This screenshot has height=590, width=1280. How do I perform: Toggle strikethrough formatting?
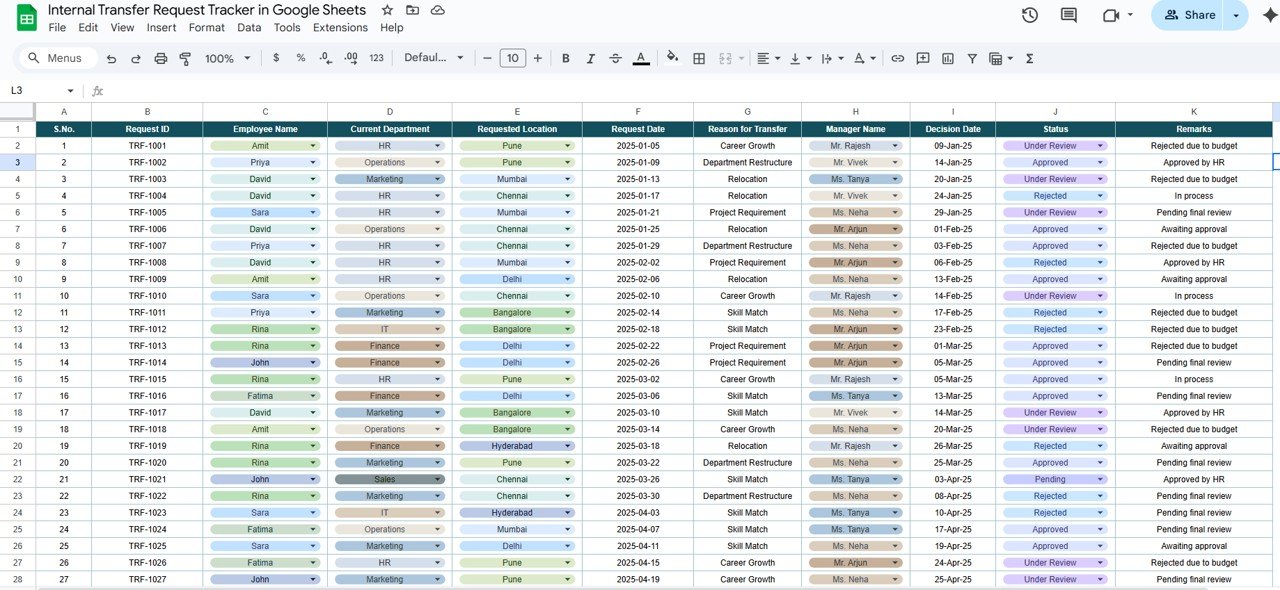pyautogui.click(x=615, y=59)
